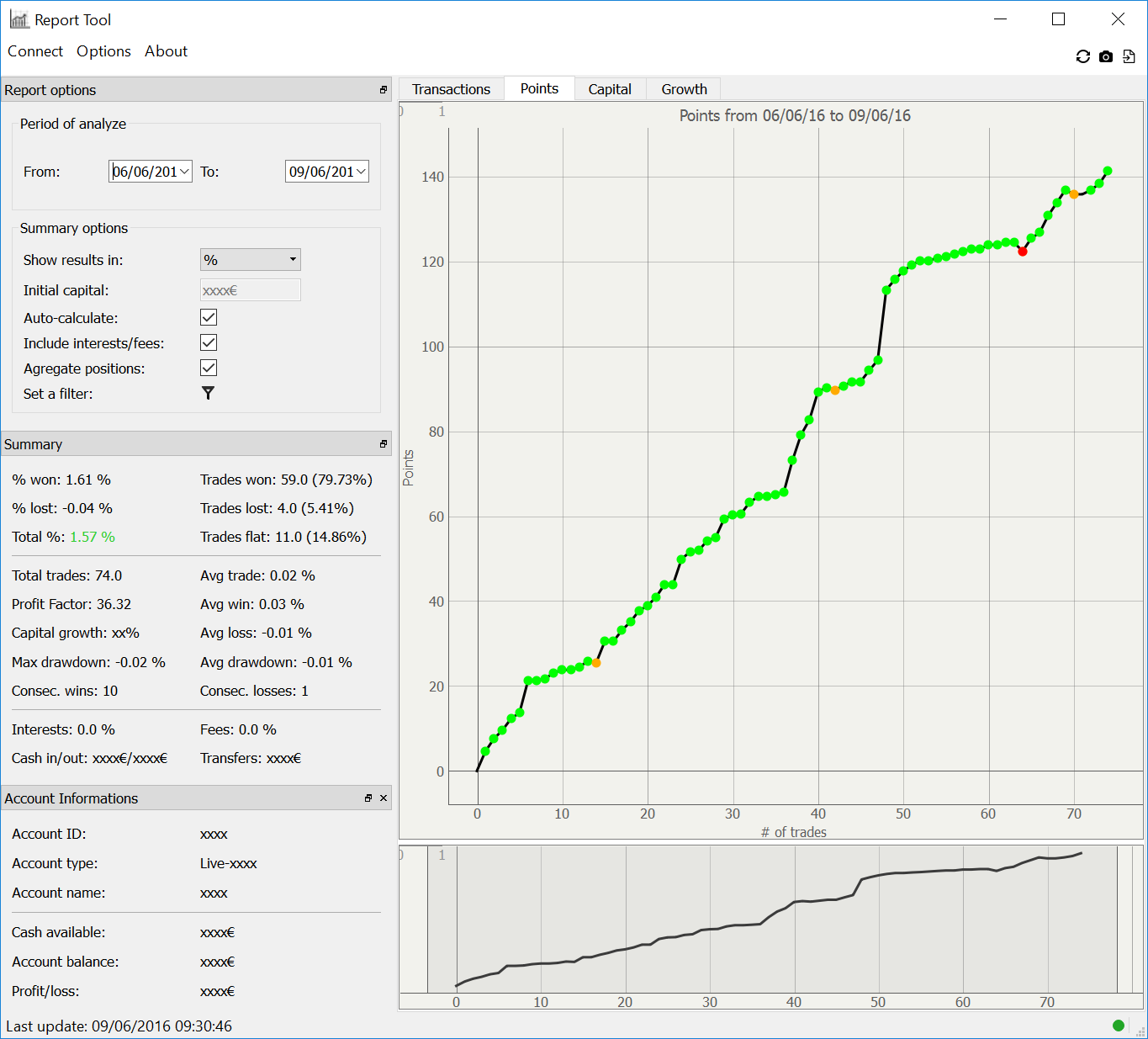
Task: Undock the Report options panel
Action: click(384, 90)
